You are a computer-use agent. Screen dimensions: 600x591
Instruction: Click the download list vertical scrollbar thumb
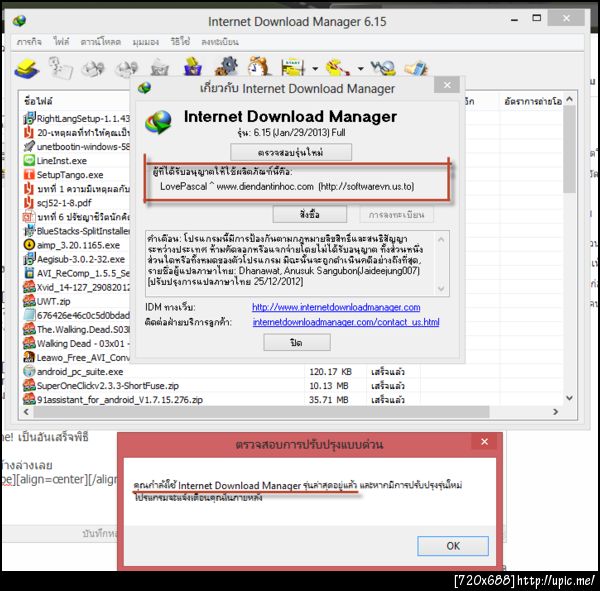coord(569,149)
